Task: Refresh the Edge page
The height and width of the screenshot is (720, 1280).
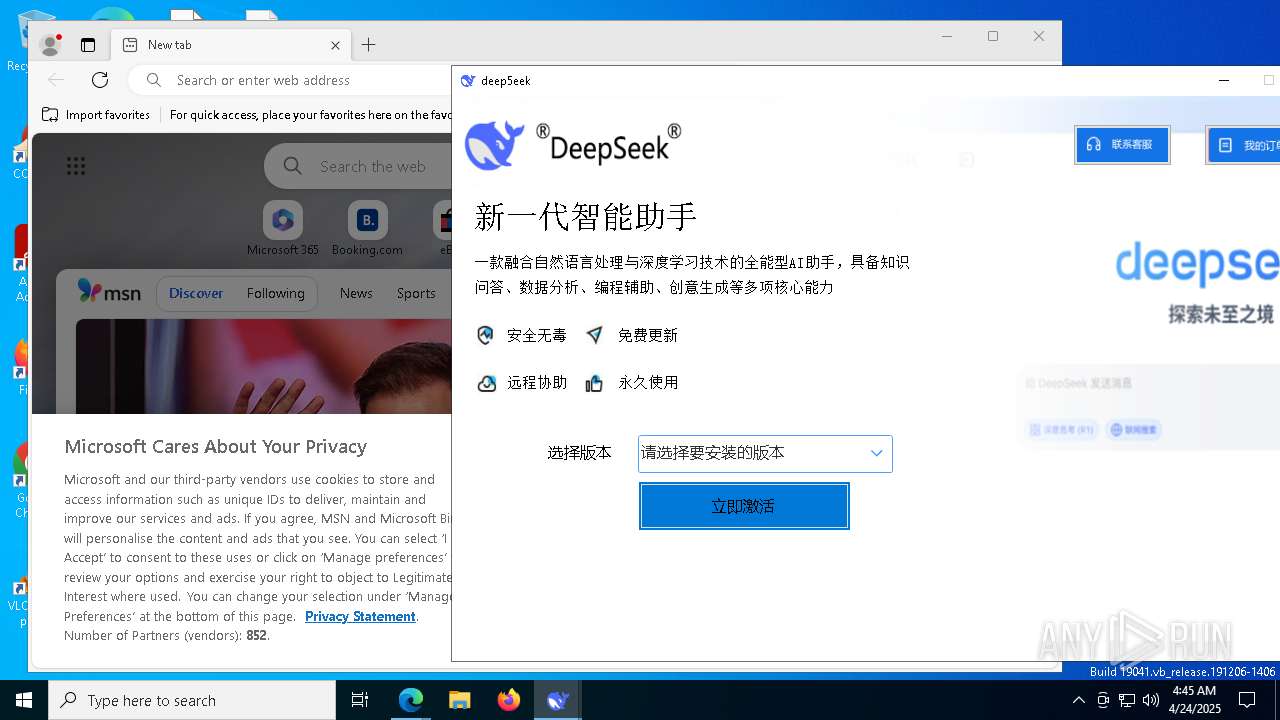Action: coord(100,80)
